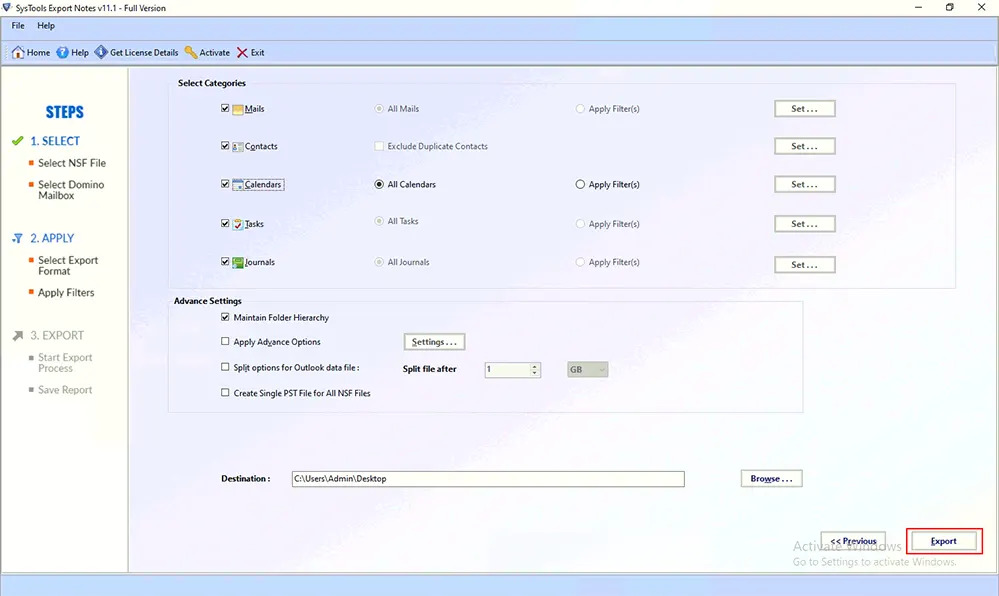Select Apply Filter(s) for Tasks
The image size is (999, 596).
[x=580, y=224]
